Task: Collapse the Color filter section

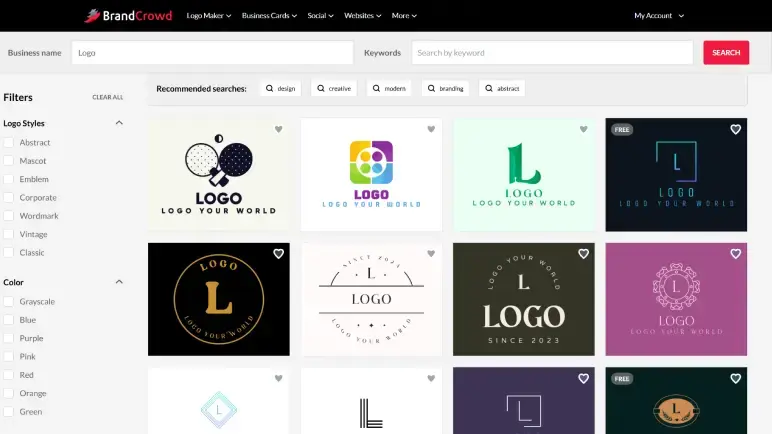Action: click(x=119, y=282)
